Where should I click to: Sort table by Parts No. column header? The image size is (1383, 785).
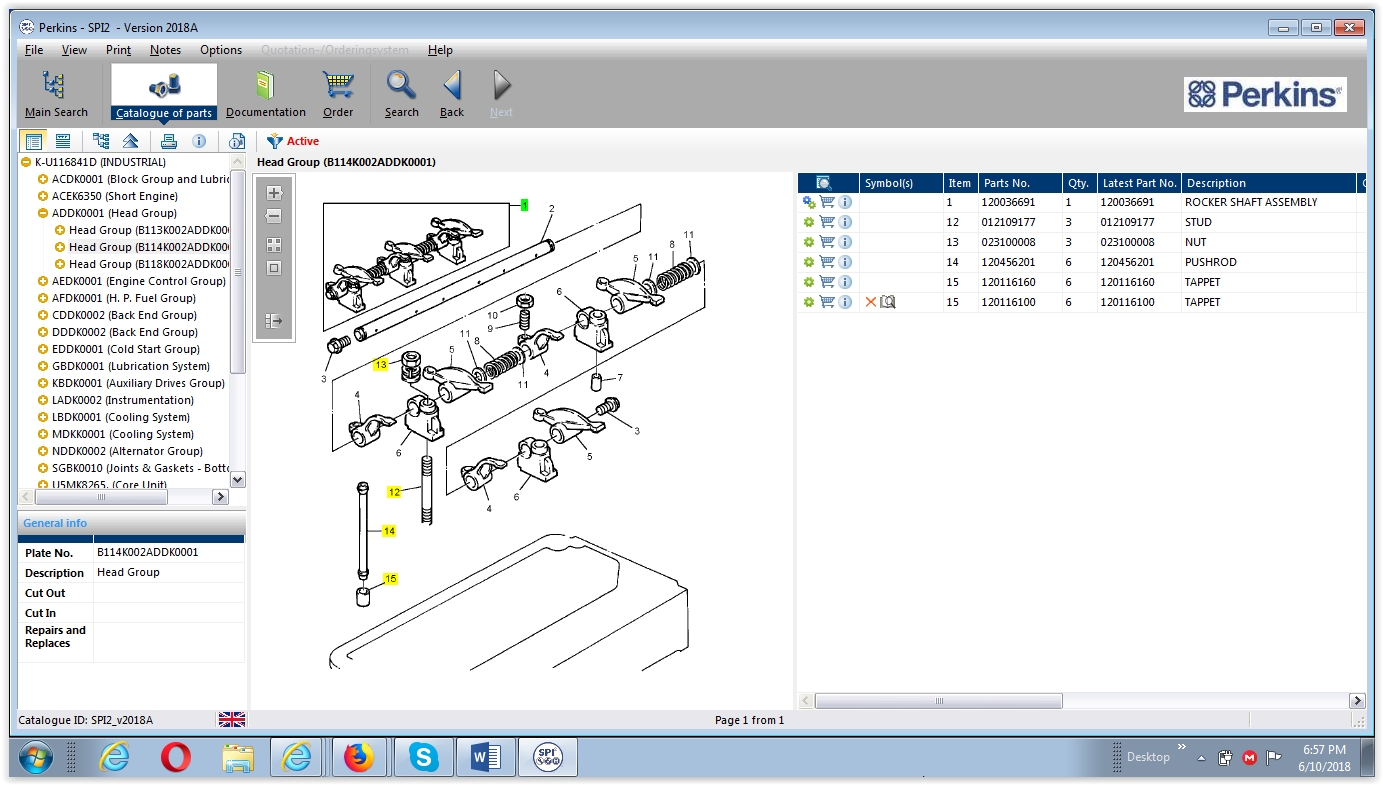1020,183
